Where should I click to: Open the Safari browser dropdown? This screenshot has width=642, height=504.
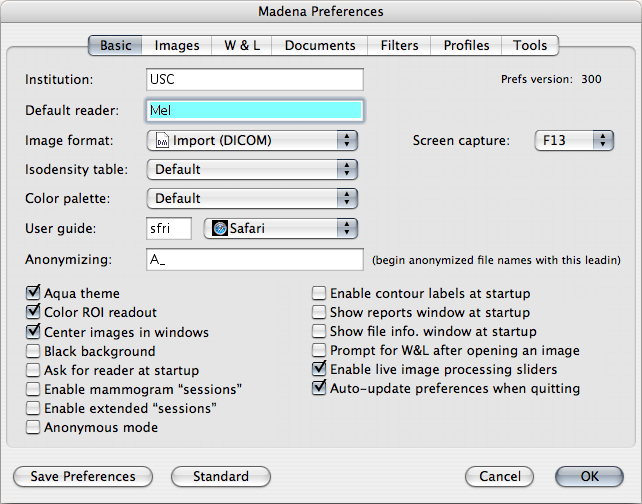(280, 229)
